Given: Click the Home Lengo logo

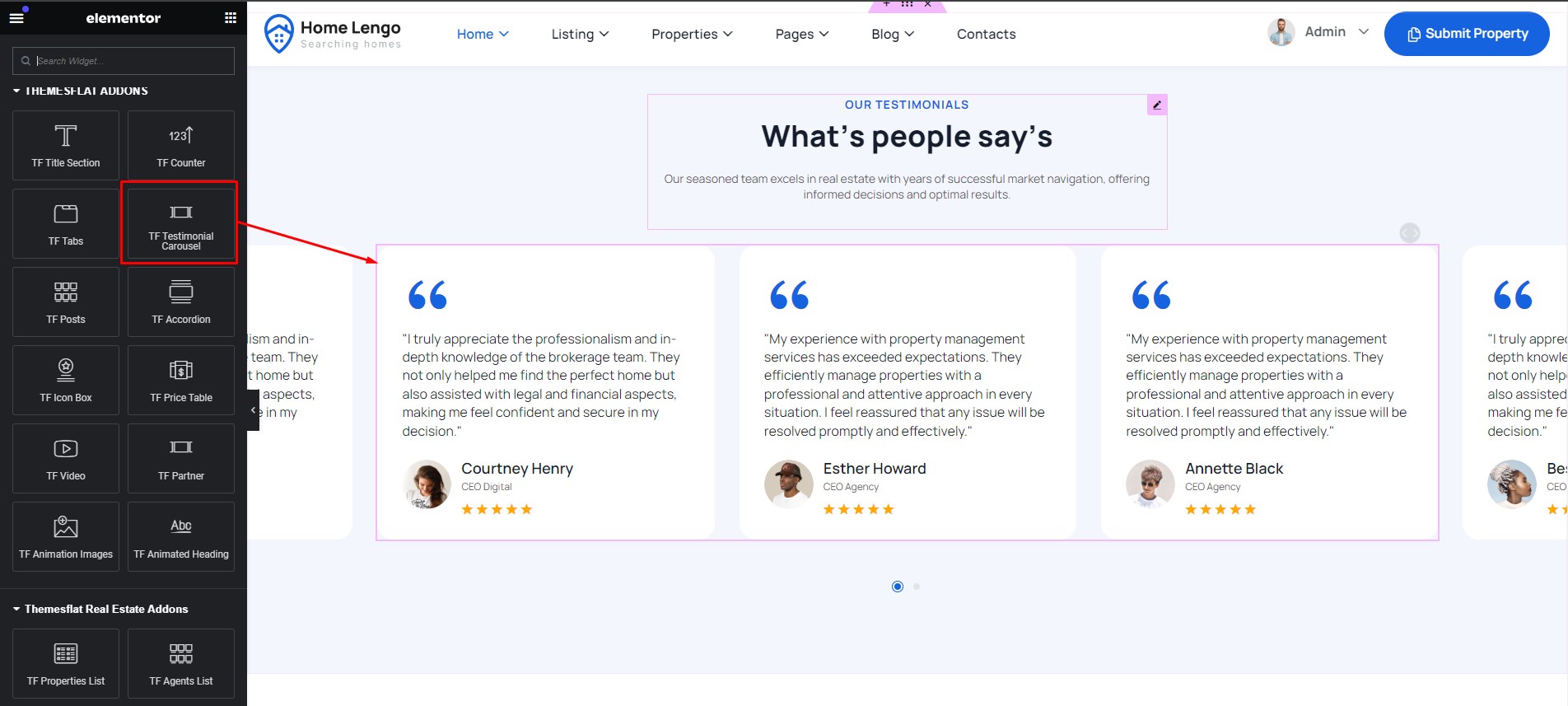Looking at the screenshot, I should pyautogui.click(x=333, y=34).
